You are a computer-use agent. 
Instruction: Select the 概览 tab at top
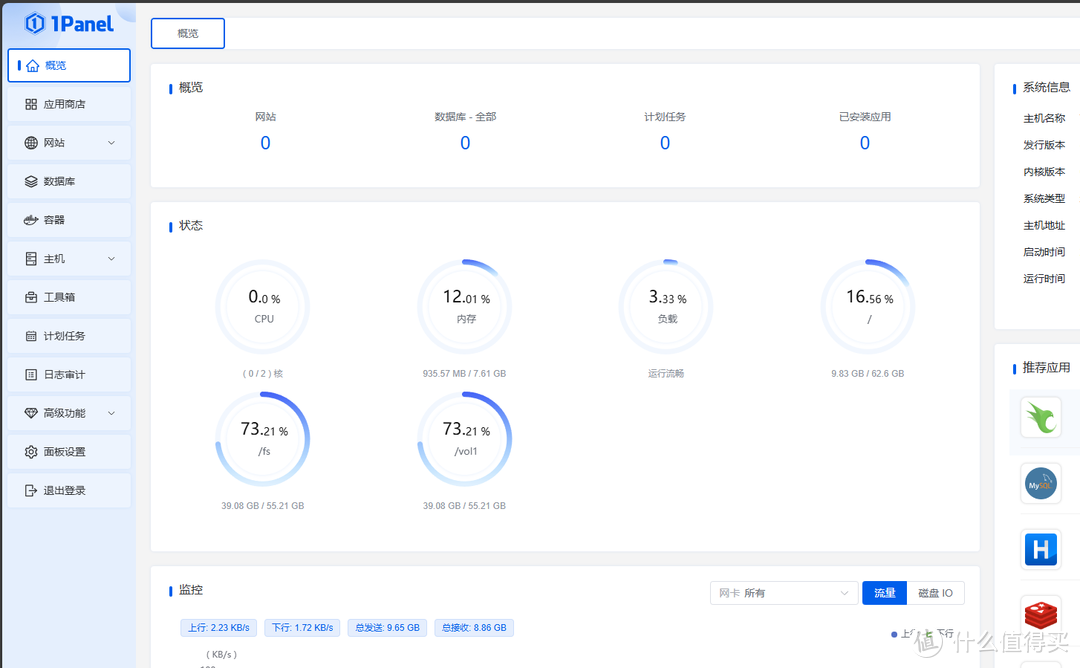point(188,33)
